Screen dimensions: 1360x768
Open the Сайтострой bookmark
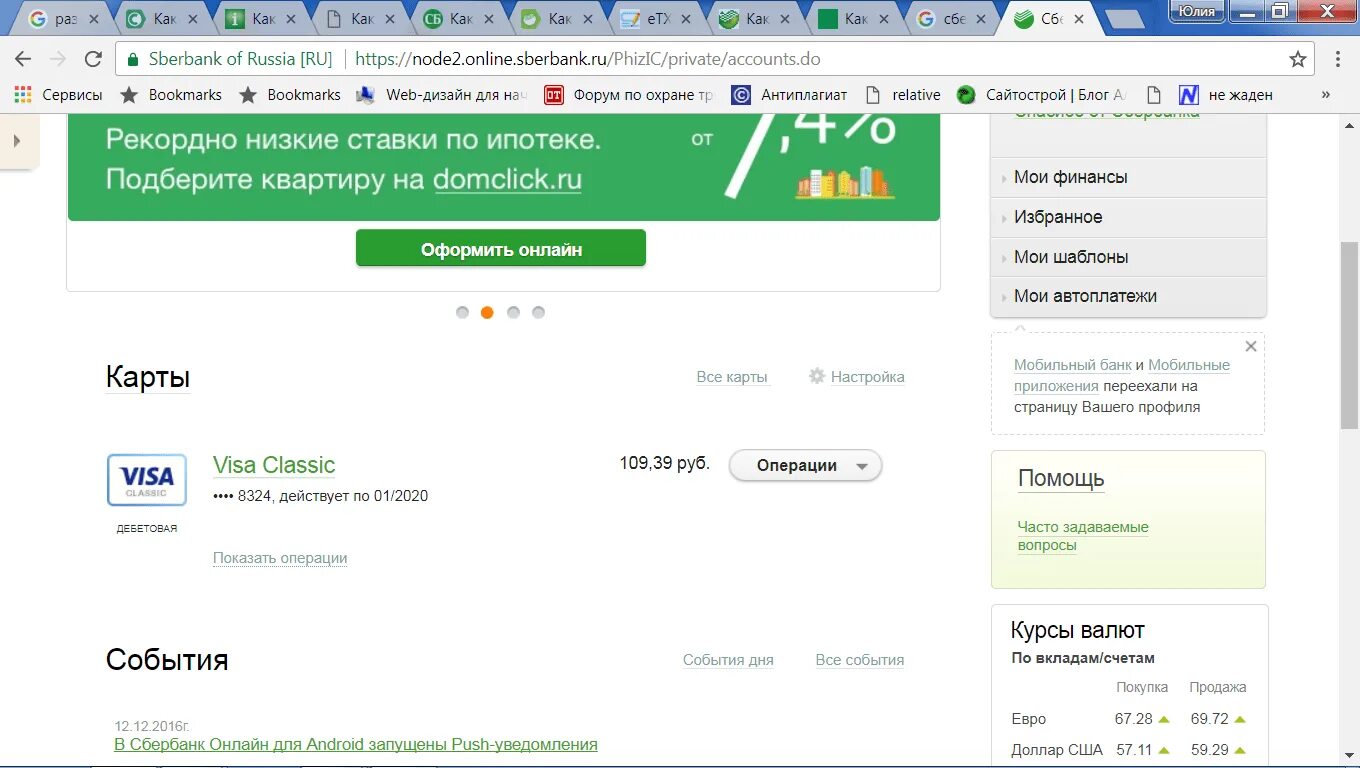[1041, 94]
